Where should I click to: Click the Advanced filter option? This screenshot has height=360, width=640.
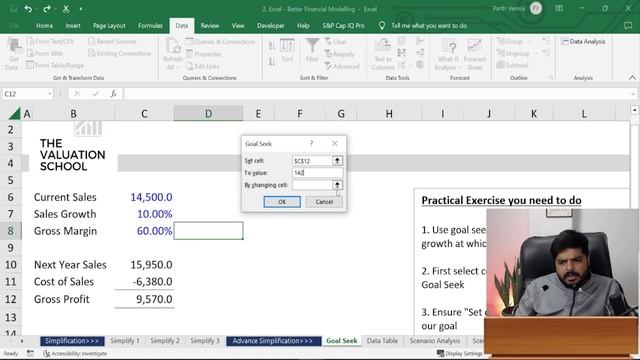pos(342,66)
